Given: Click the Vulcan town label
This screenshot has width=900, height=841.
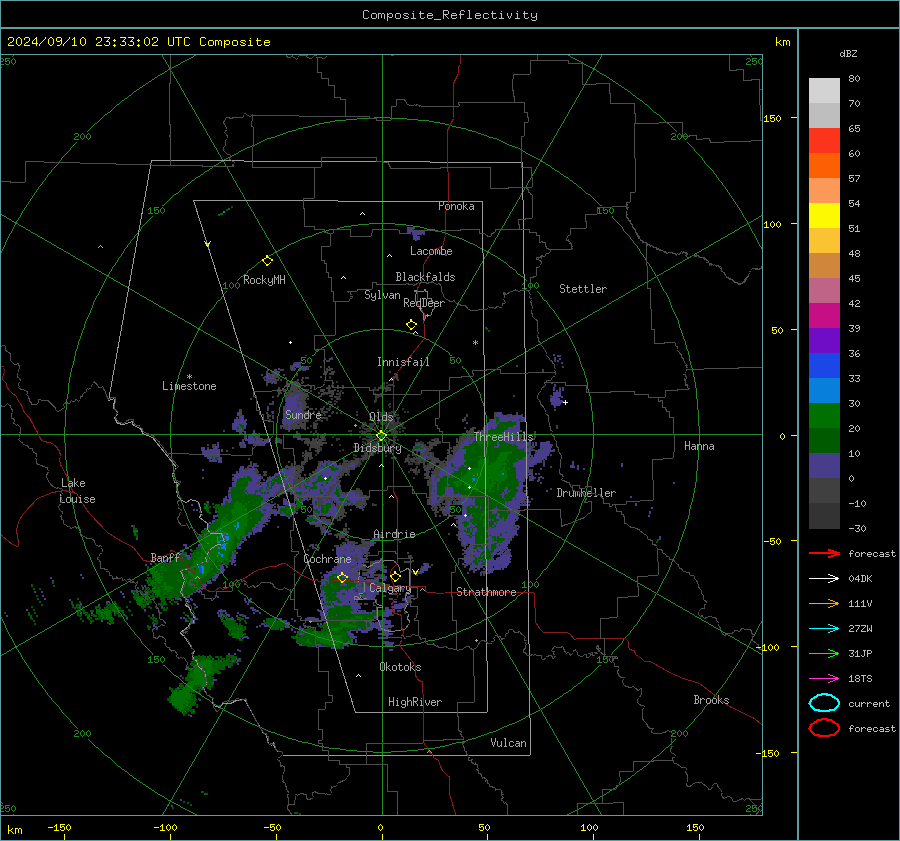Looking at the screenshot, I should 509,743.
